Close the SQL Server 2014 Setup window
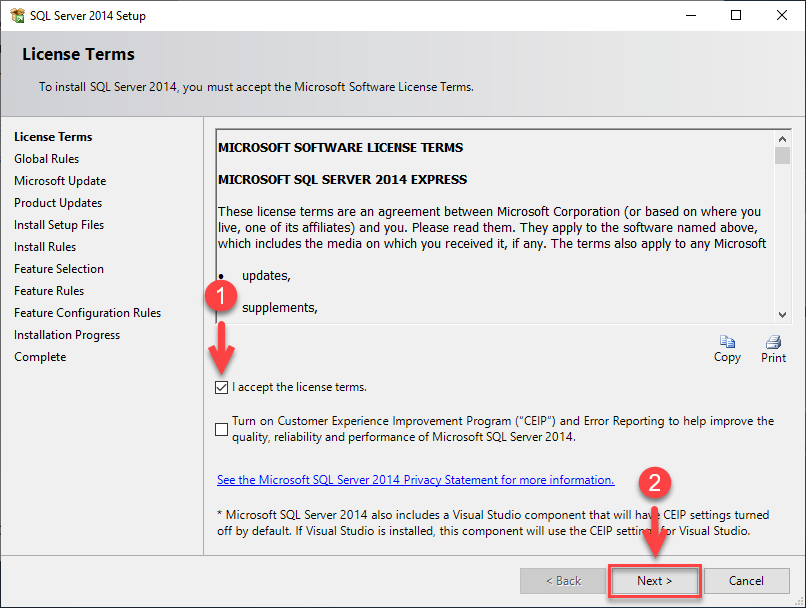The height and width of the screenshot is (608, 806). point(782,15)
